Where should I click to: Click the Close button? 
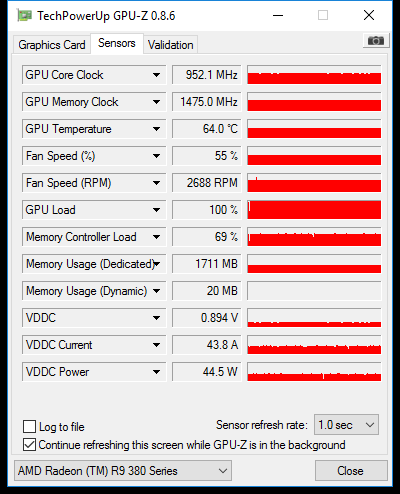pyautogui.click(x=351, y=471)
